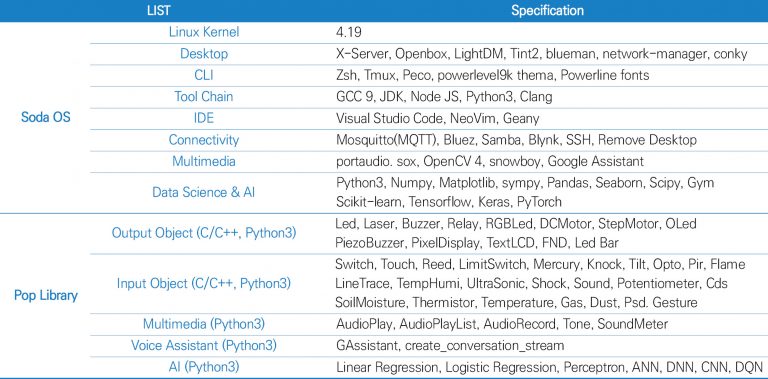Select the IDE row label
The width and height of the screenshot is (768, 379).
(x=204, y=118)
